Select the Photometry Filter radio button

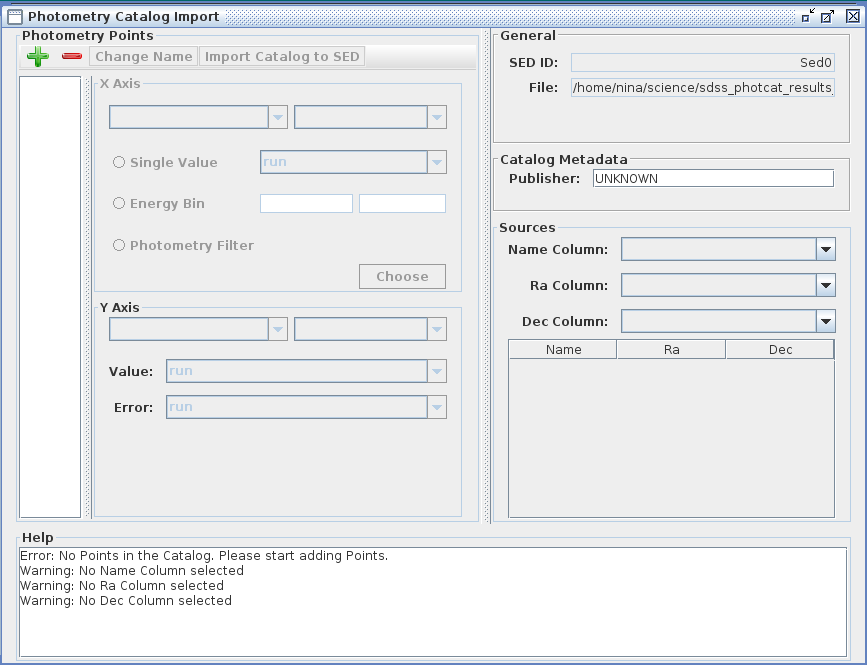[119, 245]
